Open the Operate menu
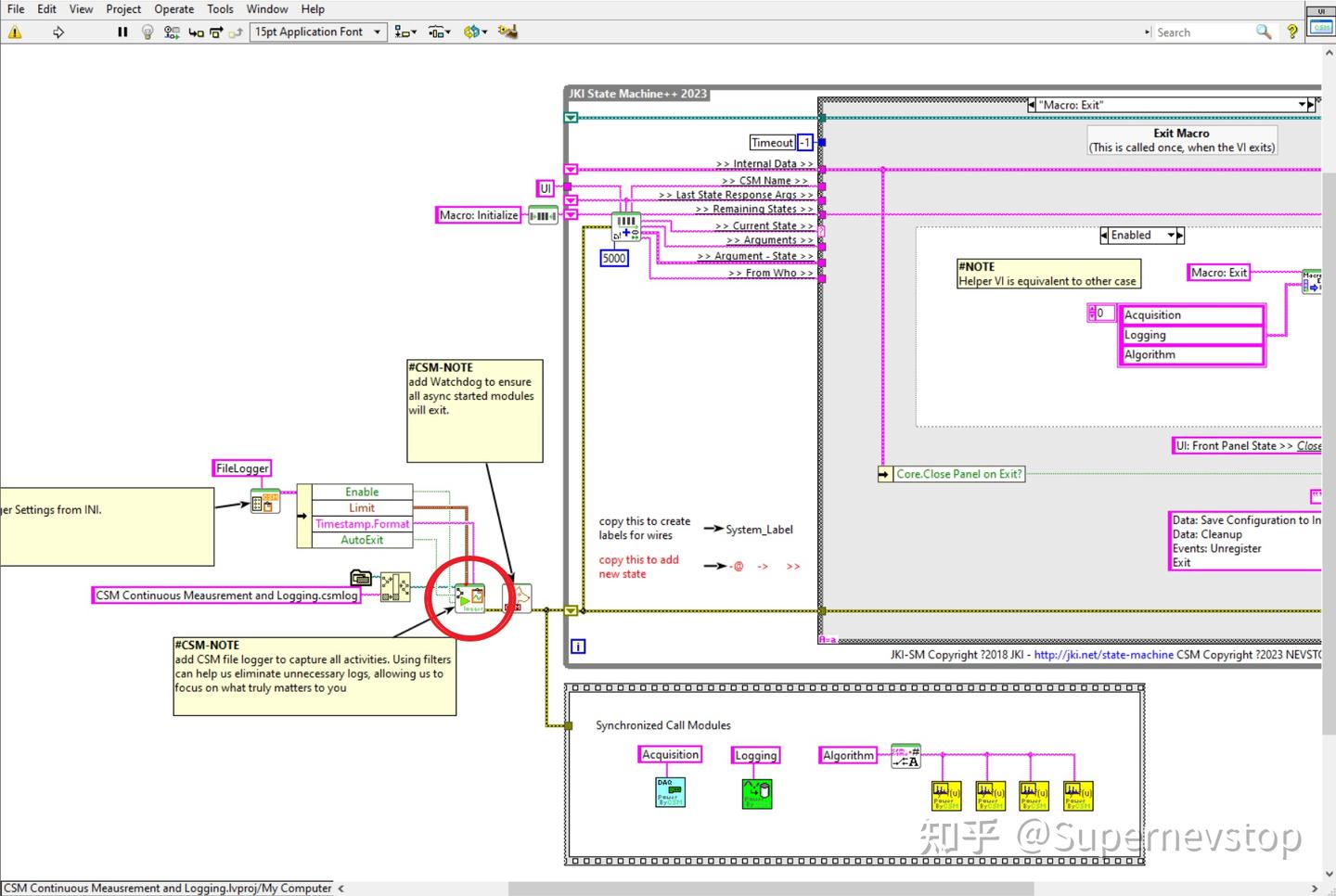The width and height of the screenshot is (1336, 896). click(173, 9)
